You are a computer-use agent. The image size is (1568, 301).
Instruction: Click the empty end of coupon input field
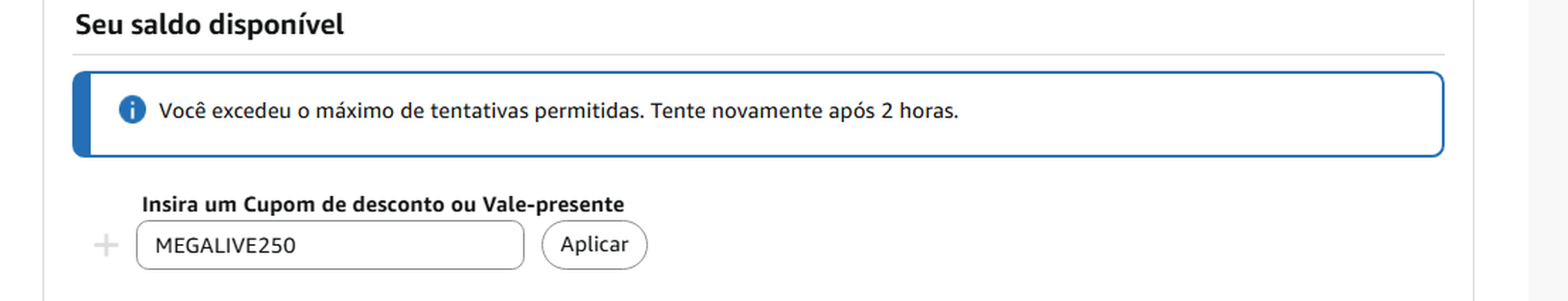(462, 245)
